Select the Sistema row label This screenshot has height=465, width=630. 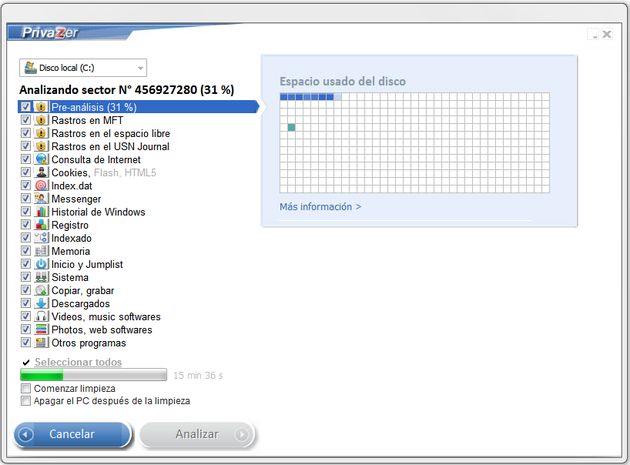click(x=70, y=277)
